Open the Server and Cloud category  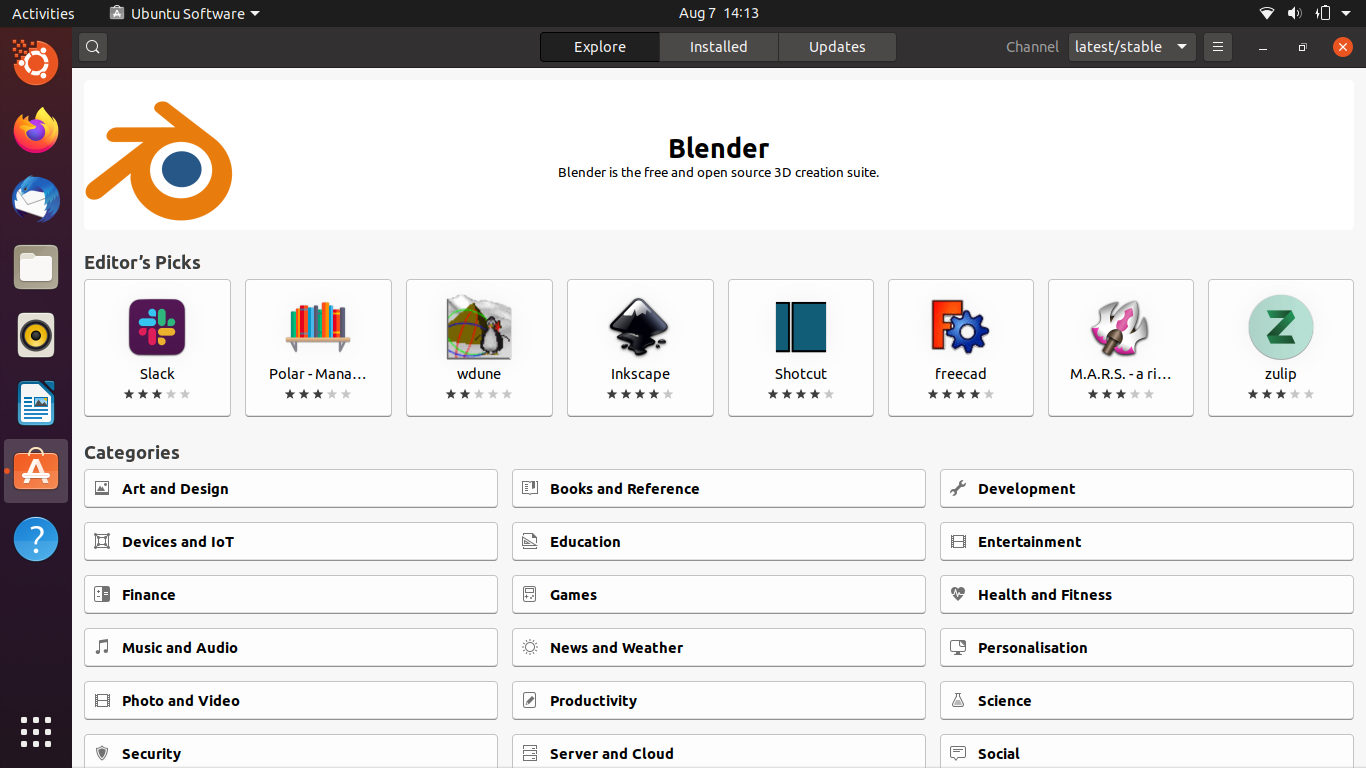click(x=719, y=752)
